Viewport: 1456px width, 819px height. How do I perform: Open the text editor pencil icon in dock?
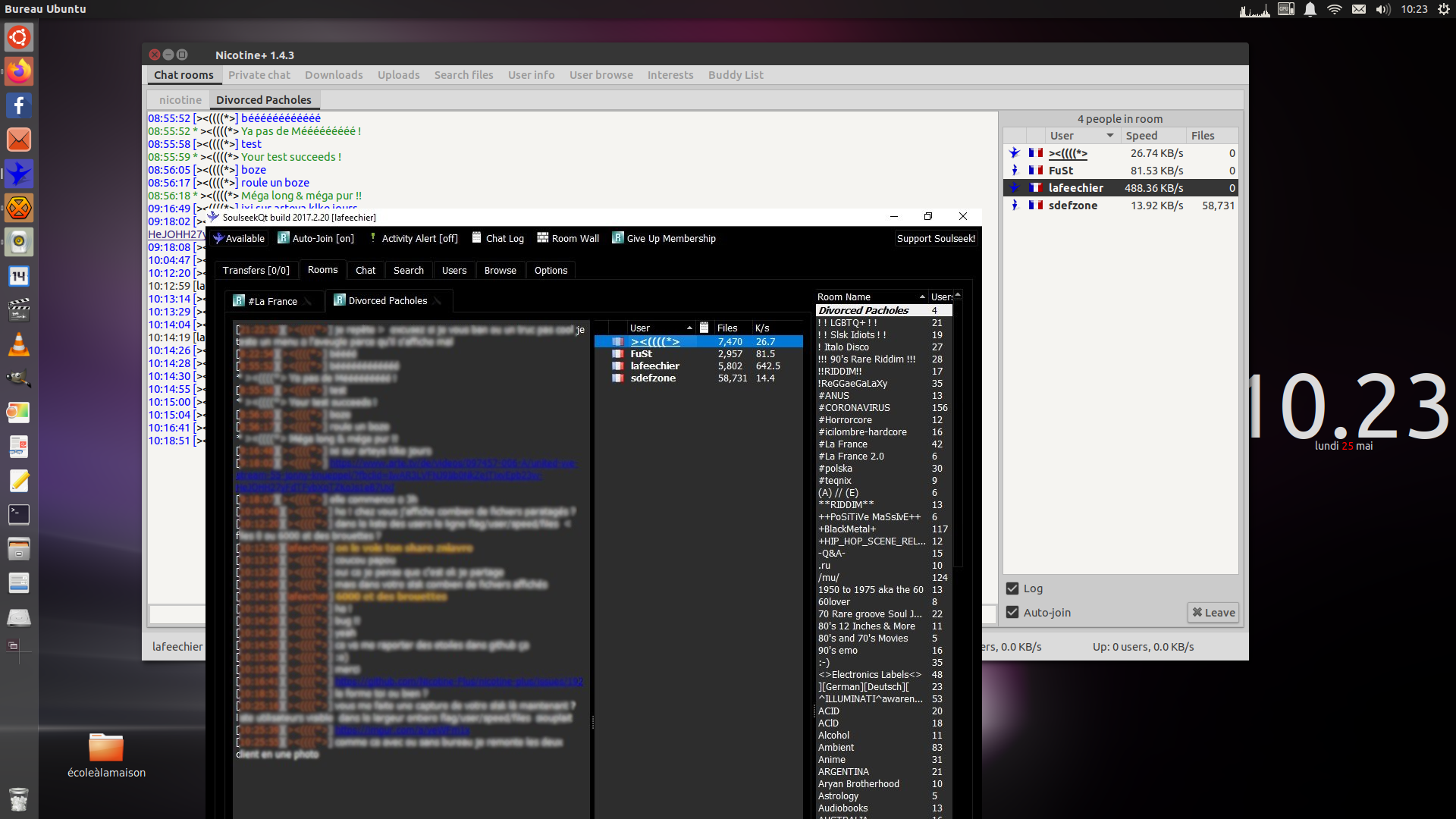(x=19, y=481)
